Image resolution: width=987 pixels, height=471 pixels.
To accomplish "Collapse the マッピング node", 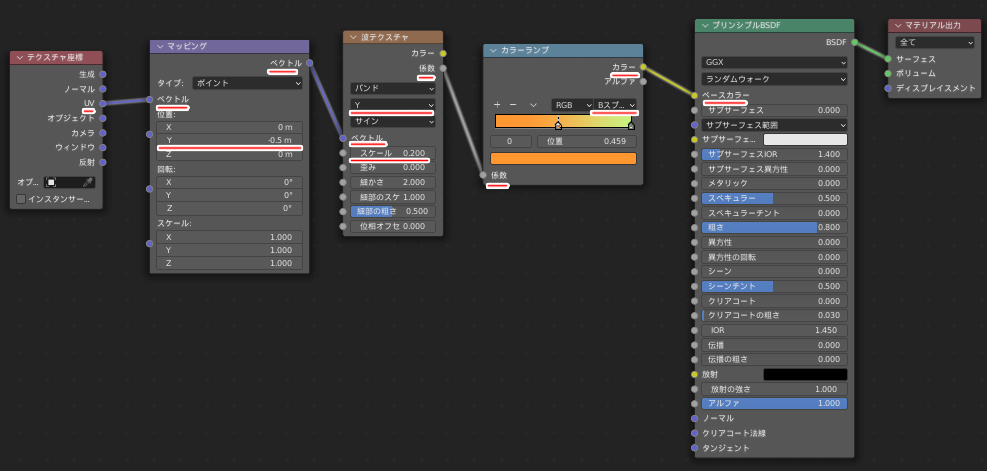I will (x=160, y=46).
